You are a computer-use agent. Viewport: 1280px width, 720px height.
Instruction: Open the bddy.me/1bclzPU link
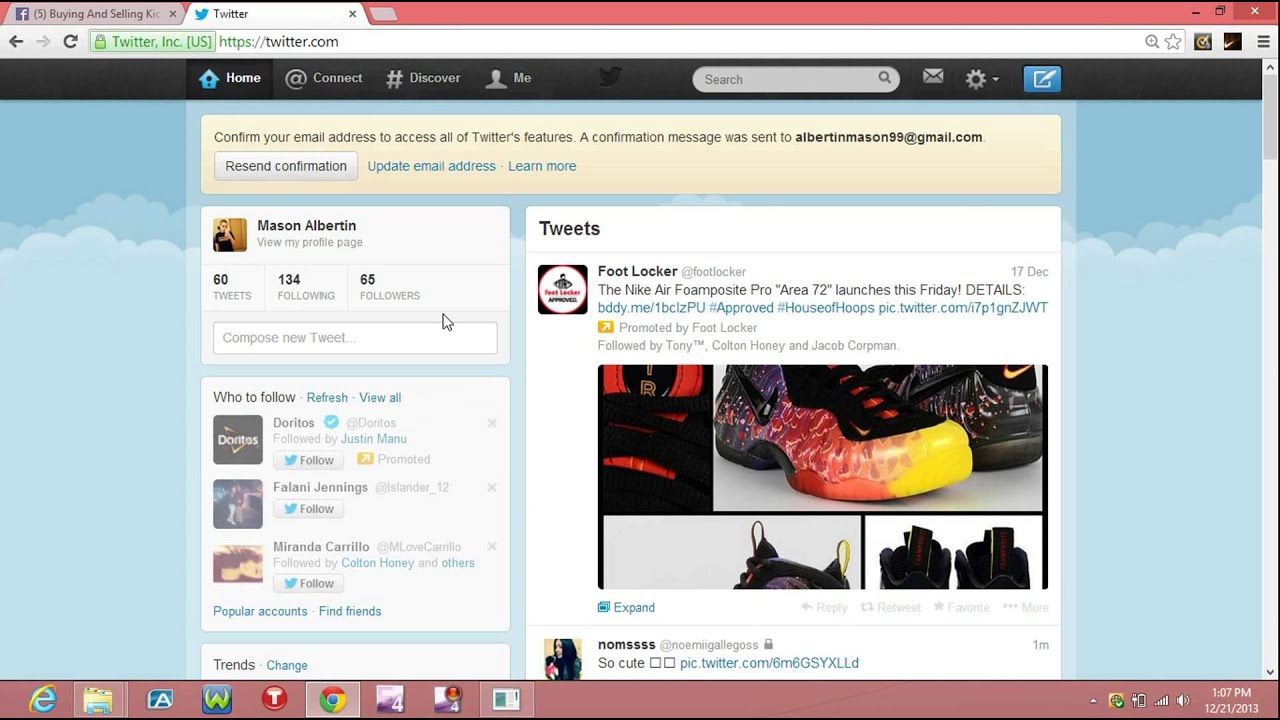(x=651, y=308)
